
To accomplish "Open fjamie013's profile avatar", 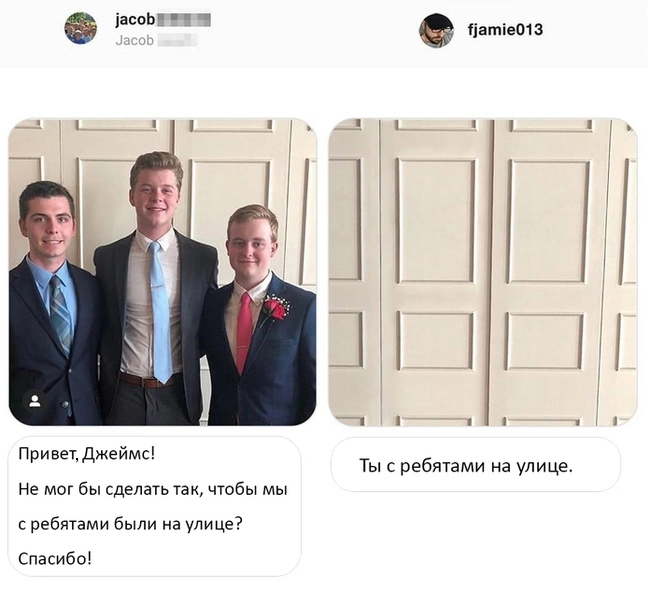I will point(436,31).
